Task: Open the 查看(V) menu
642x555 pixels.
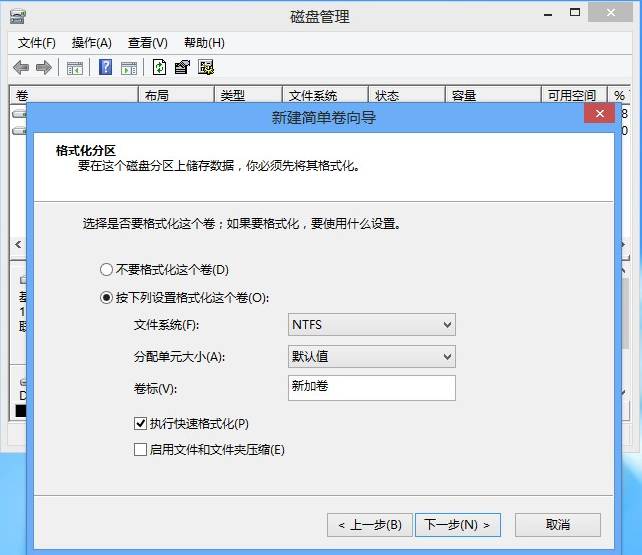Action: click(148, 43)
